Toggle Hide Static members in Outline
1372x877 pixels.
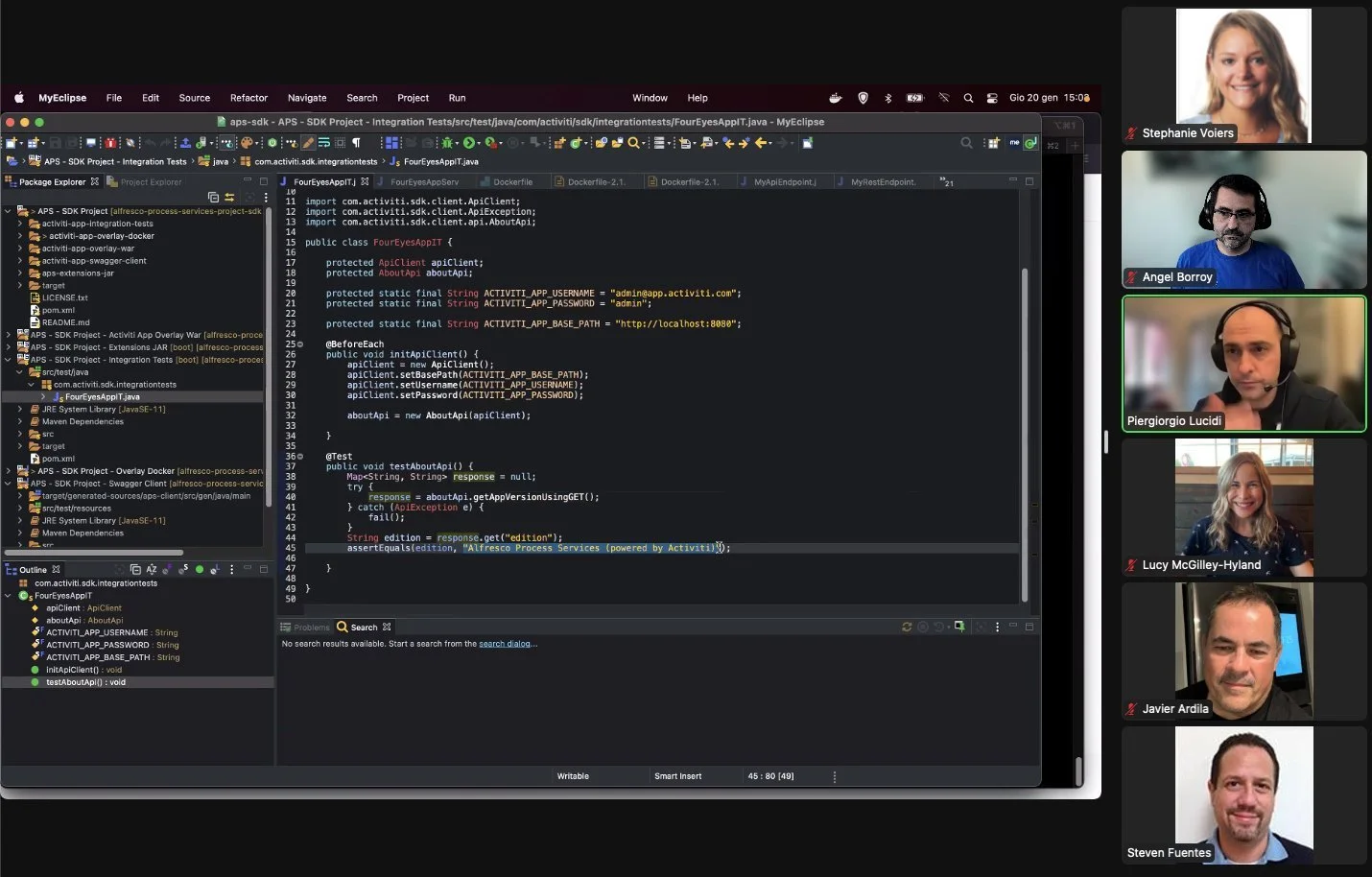(183, 569)
